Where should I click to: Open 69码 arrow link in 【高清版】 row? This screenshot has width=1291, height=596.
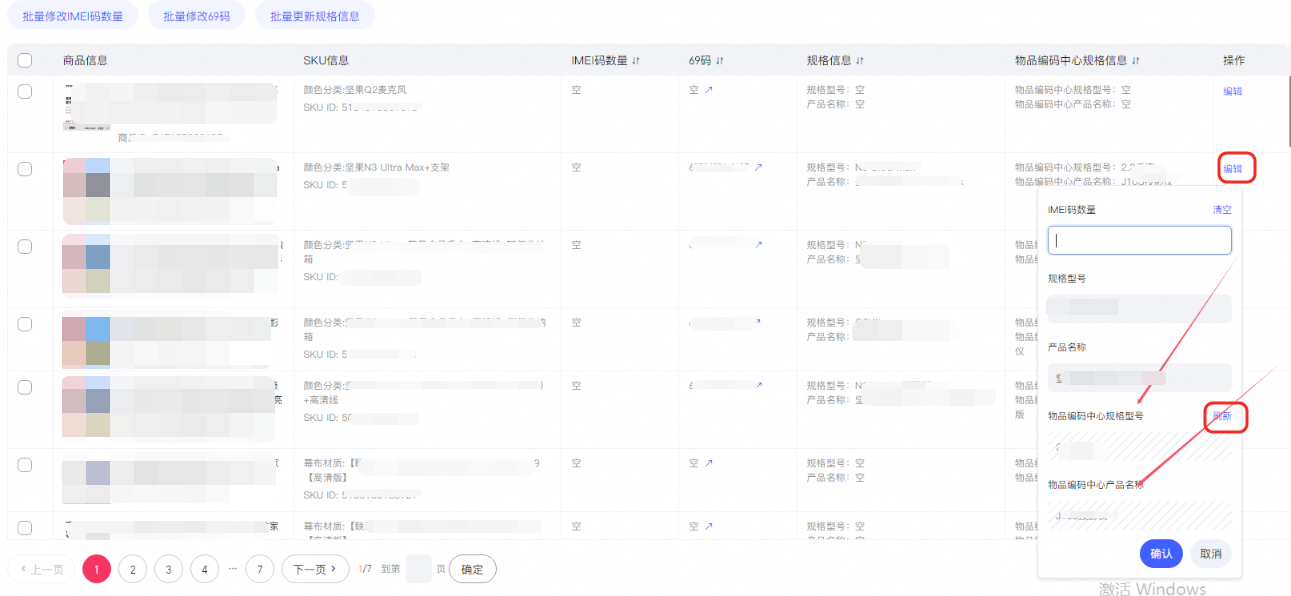click(709, 463)
